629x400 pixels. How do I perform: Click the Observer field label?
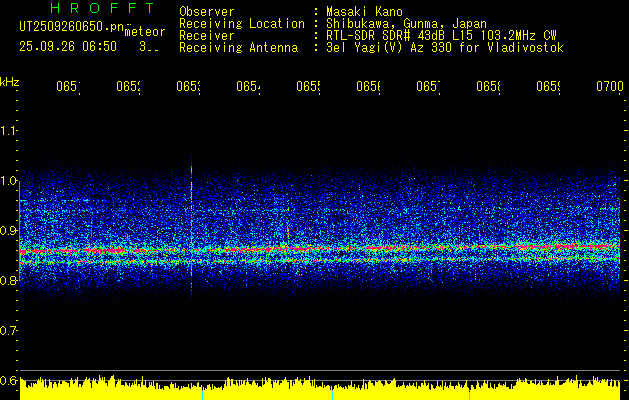[207, 11]
